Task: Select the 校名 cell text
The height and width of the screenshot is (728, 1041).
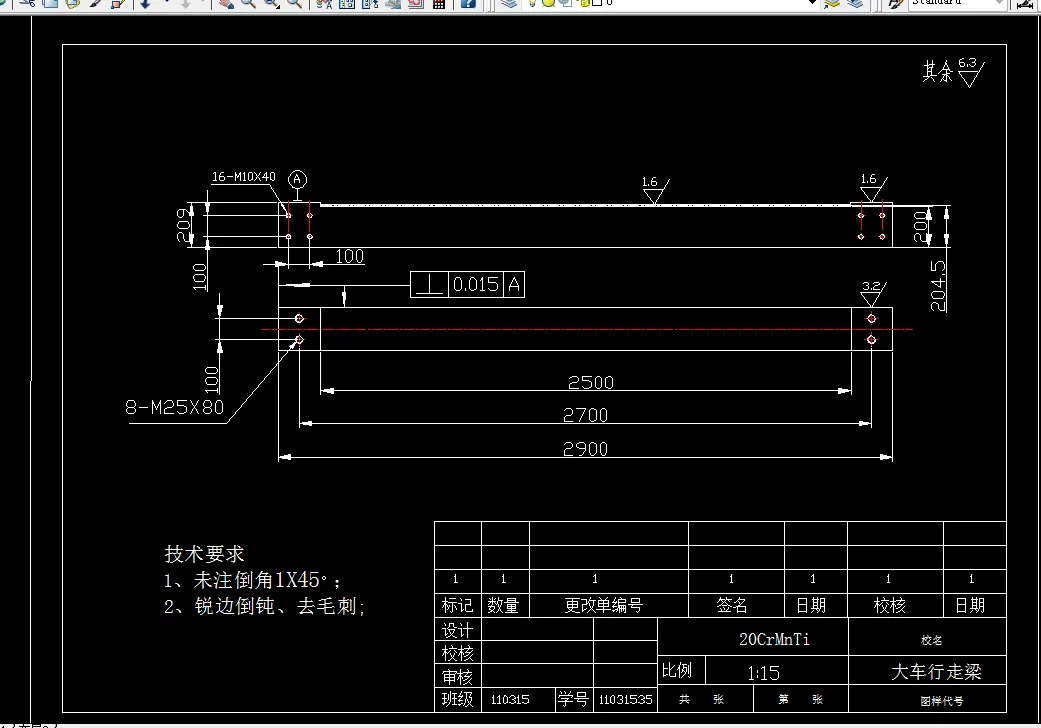Action: coord(931,640)
